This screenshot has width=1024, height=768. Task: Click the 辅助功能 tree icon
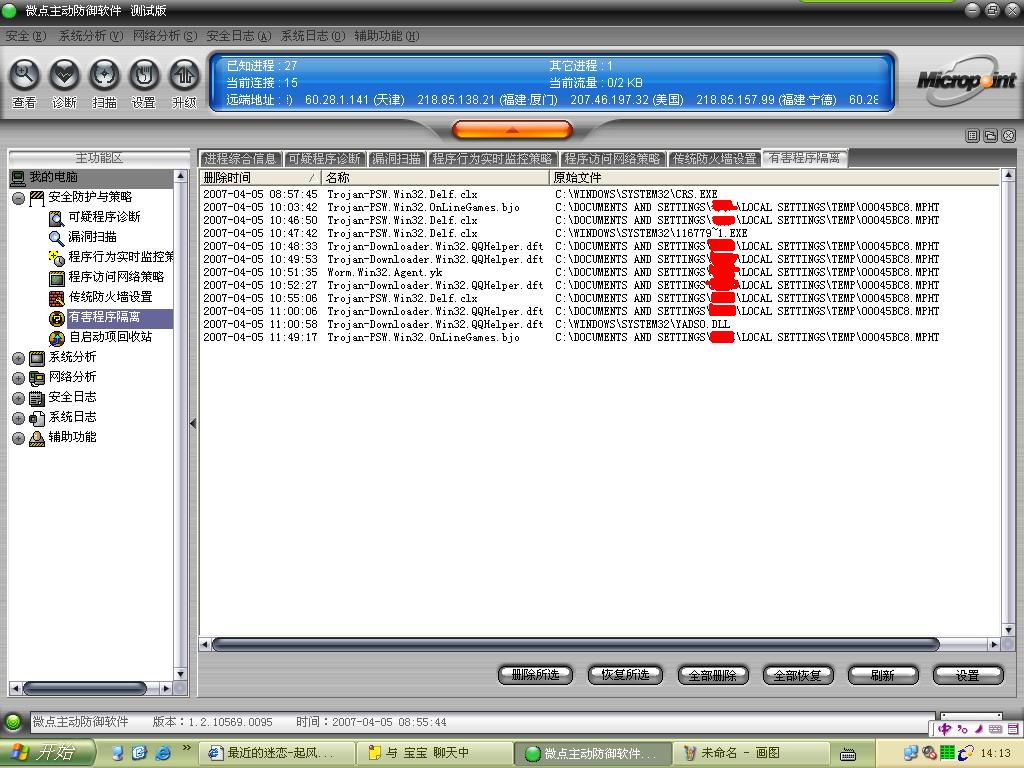37,438
